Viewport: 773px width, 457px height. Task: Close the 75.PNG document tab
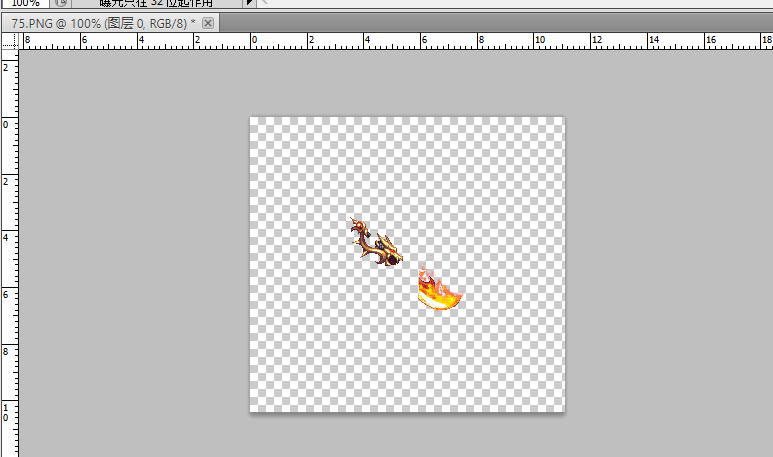click(x=208, y=23)
